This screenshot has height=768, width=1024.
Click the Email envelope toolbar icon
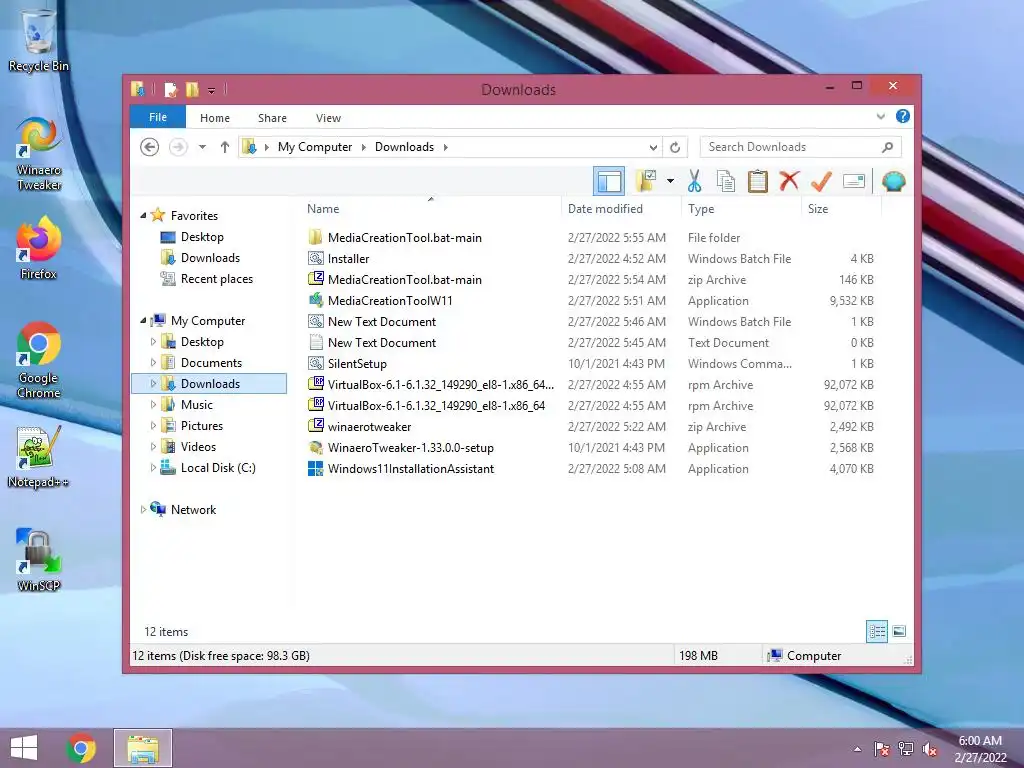click(x=854, y=181)
